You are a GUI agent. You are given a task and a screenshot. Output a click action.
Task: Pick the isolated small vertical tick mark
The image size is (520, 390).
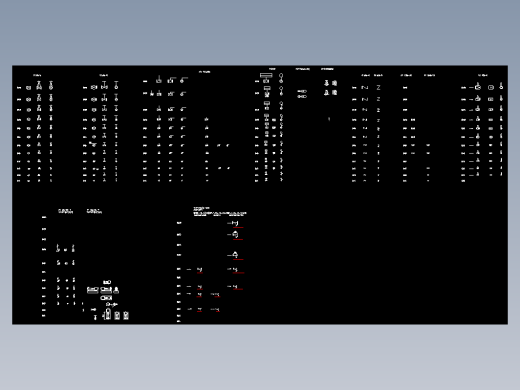point(329,119)
